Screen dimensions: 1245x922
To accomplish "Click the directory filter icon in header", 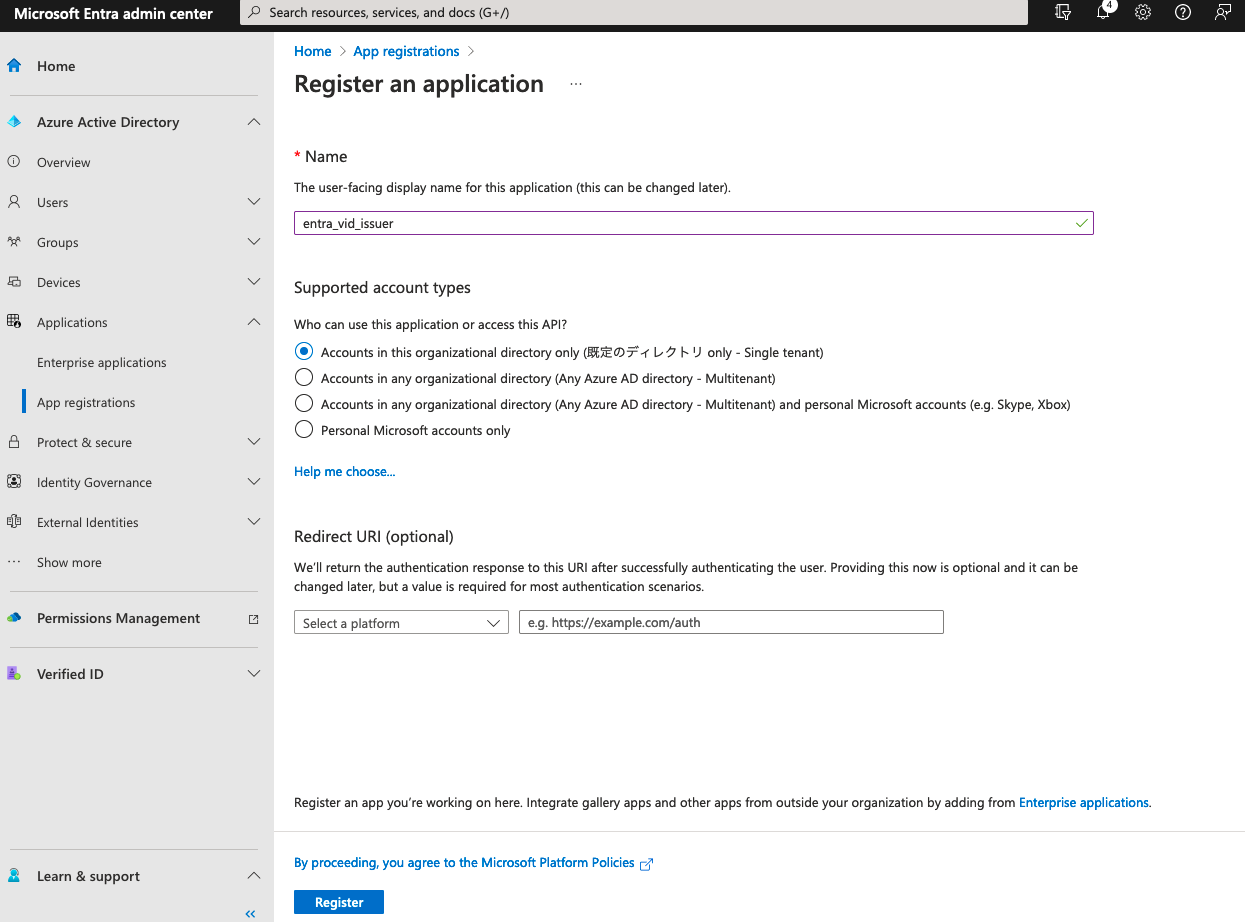I will (x=1063, y=13).
